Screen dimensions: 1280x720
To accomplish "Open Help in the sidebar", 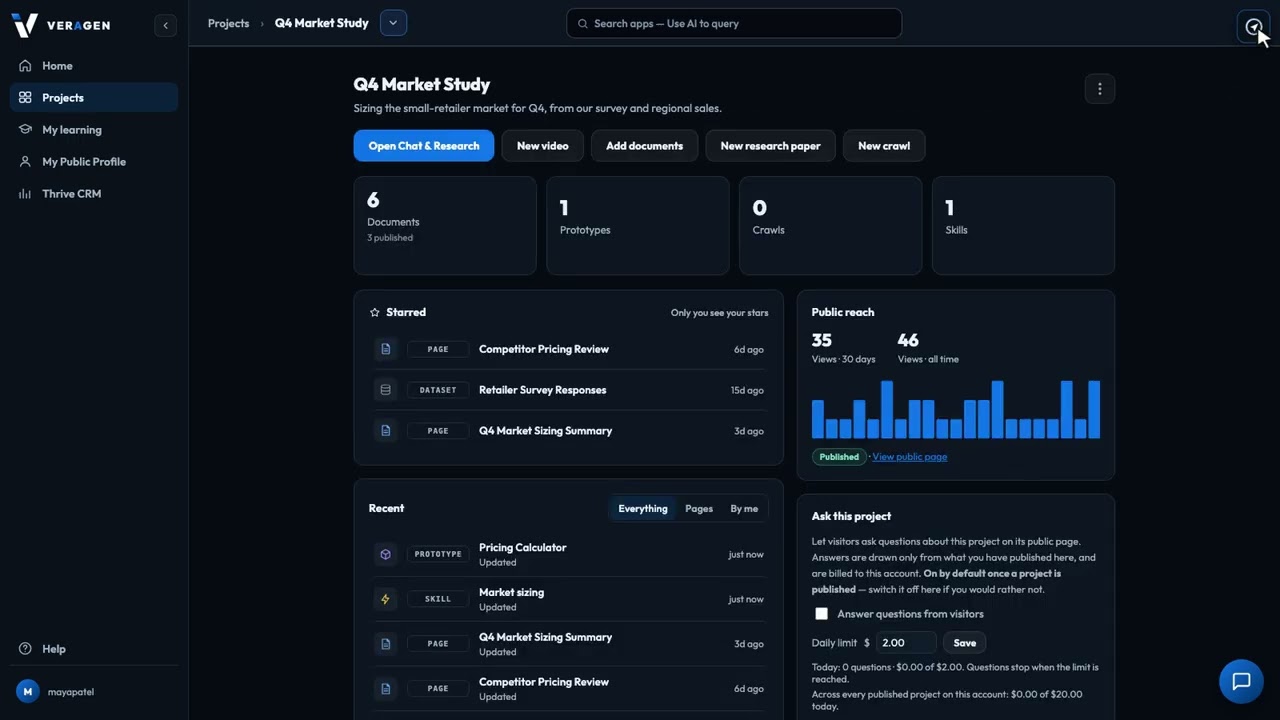I will pyautogui.click(x=94, y=649).
